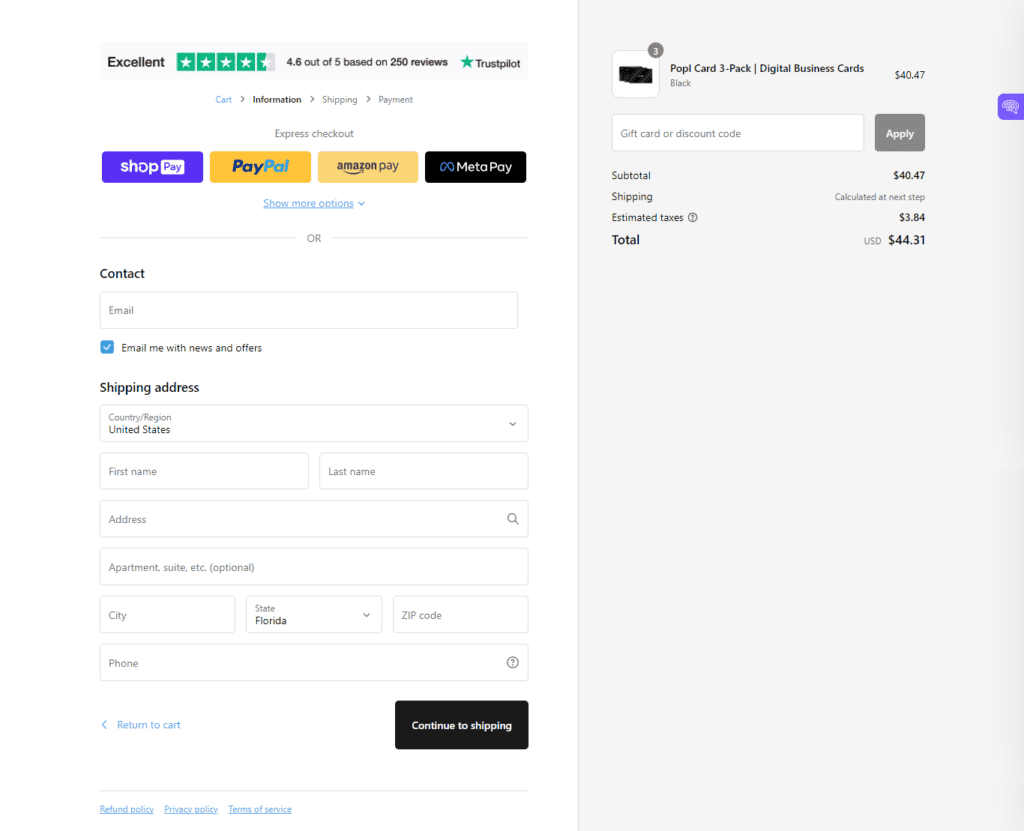Uncheck Email me with news and offers
The image size is (1024, 831).
coord(106,347)
